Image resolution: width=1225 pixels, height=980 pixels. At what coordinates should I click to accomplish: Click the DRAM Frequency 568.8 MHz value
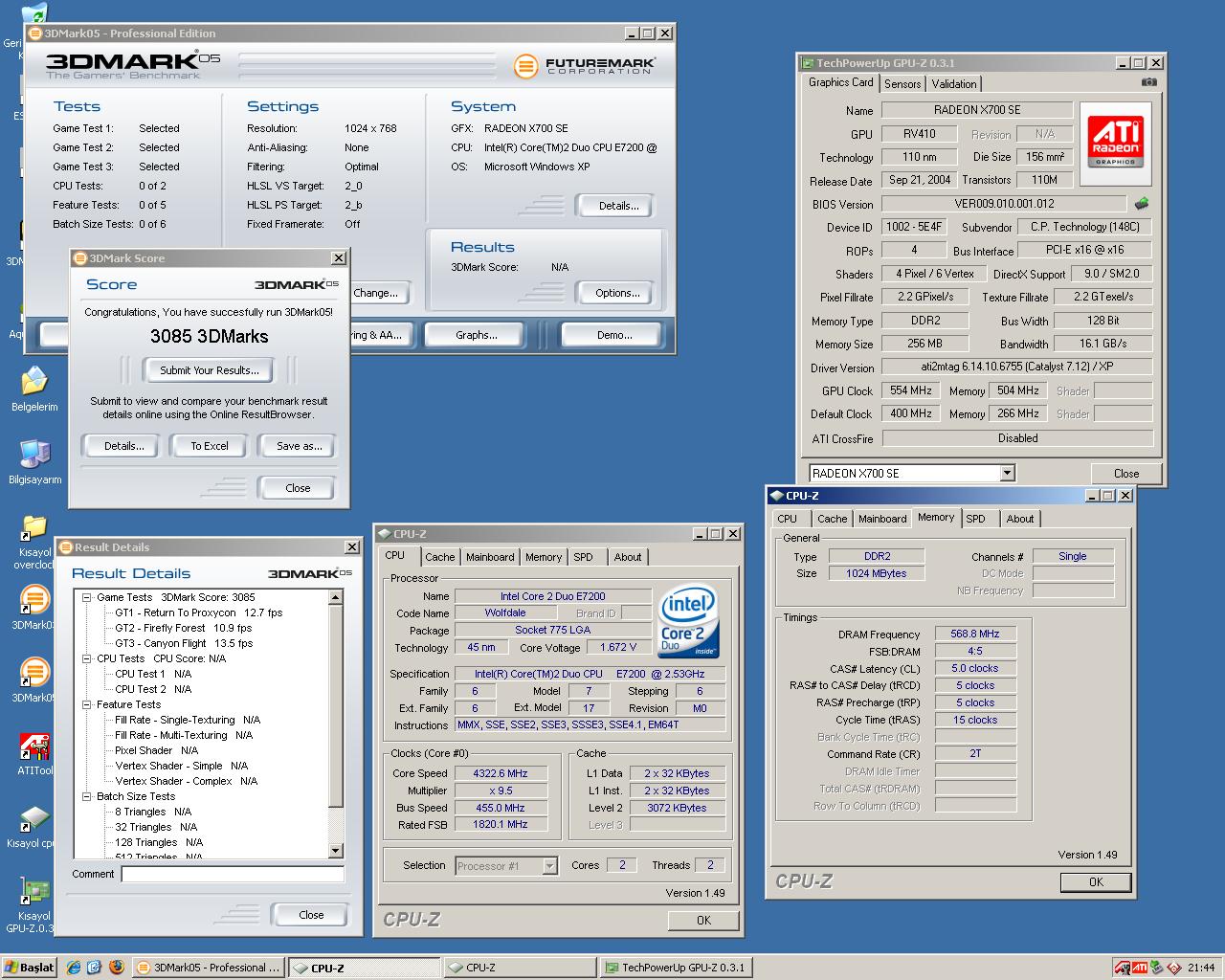975,634
